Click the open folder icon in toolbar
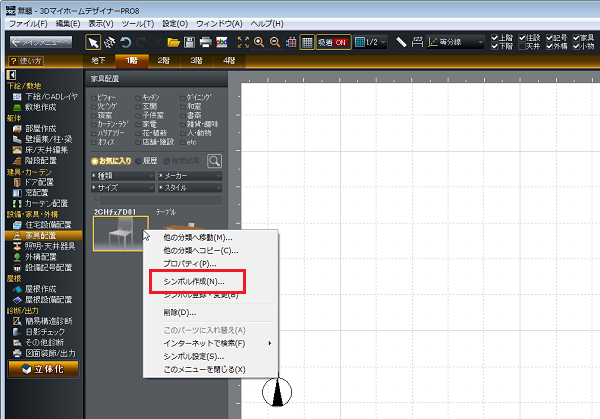The width and height of the screenshot is (600, 419). point(173,42)
